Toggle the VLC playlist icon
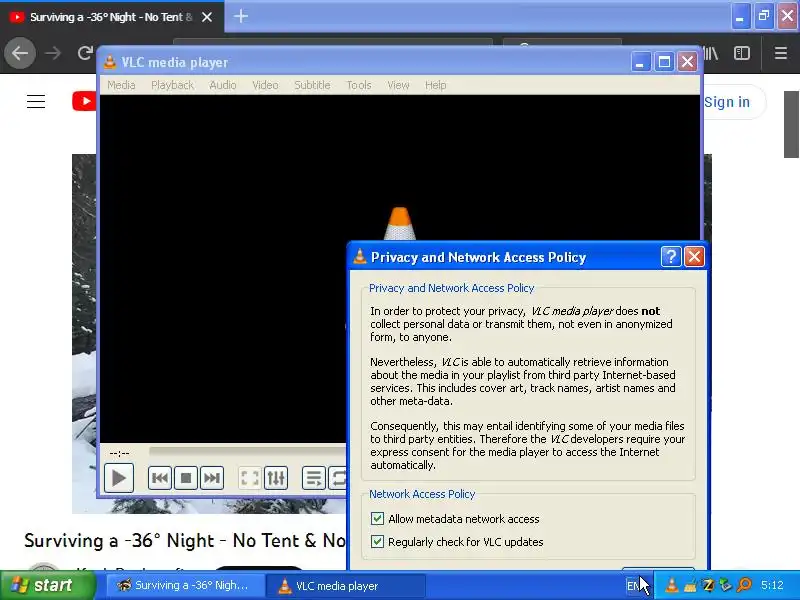Image resolution: width=800 pixels, height=600 pixels. tap(313, 478)
